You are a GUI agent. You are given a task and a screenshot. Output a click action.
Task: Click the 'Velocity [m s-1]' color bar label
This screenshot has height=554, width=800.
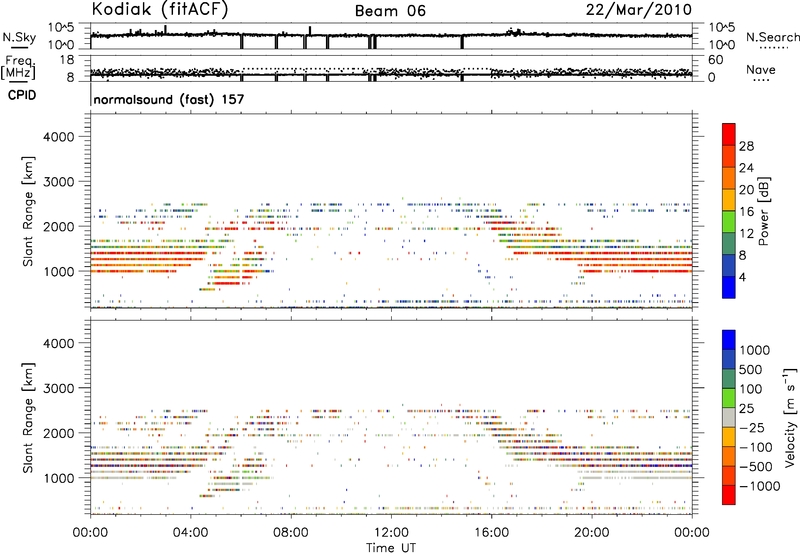(x=790, y=417)
